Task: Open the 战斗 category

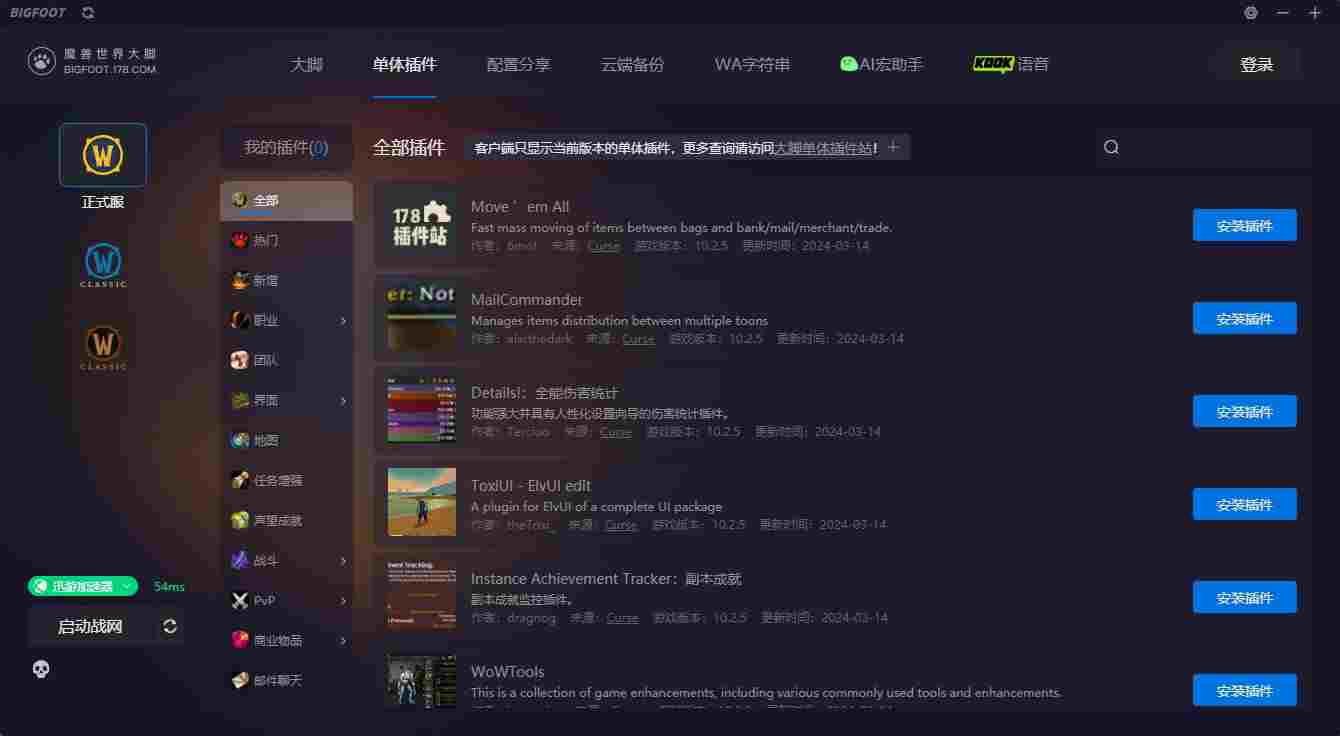Action: pyautogui.click(x=286, y=560)
